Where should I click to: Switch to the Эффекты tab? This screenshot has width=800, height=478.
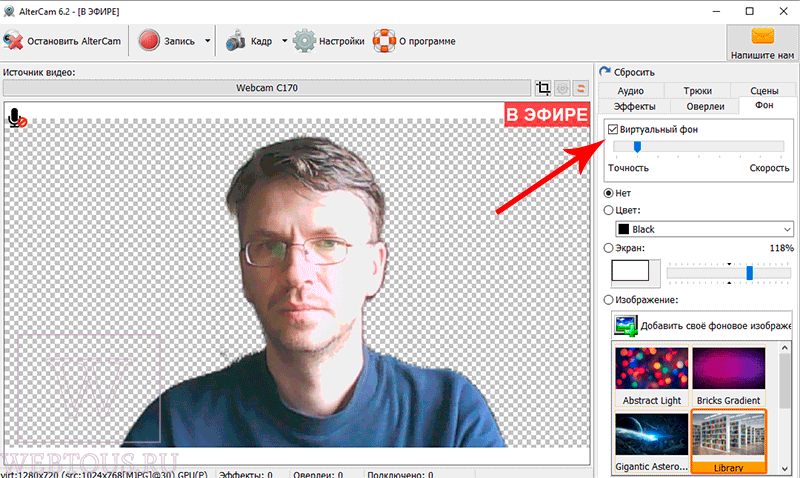pos(634,106)
